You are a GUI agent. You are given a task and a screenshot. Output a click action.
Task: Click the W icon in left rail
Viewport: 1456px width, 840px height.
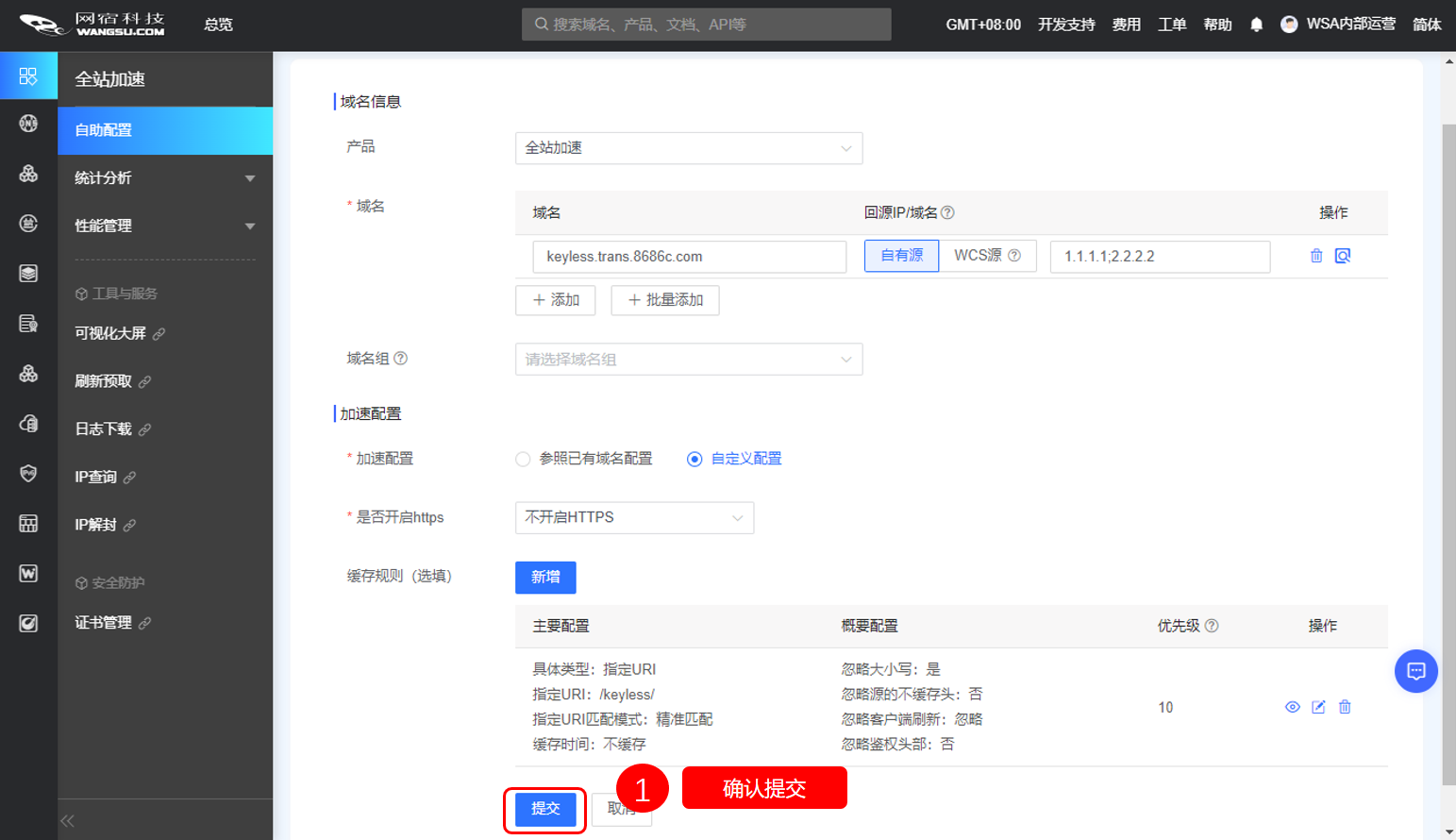(28, 573)
